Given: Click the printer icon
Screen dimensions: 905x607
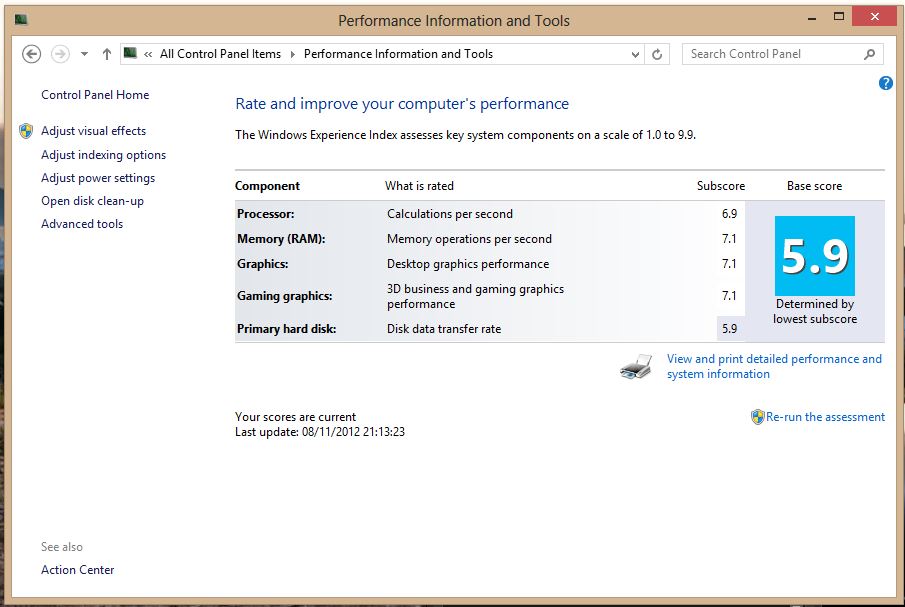Looking at the screenshot, I should pos(636,366).
